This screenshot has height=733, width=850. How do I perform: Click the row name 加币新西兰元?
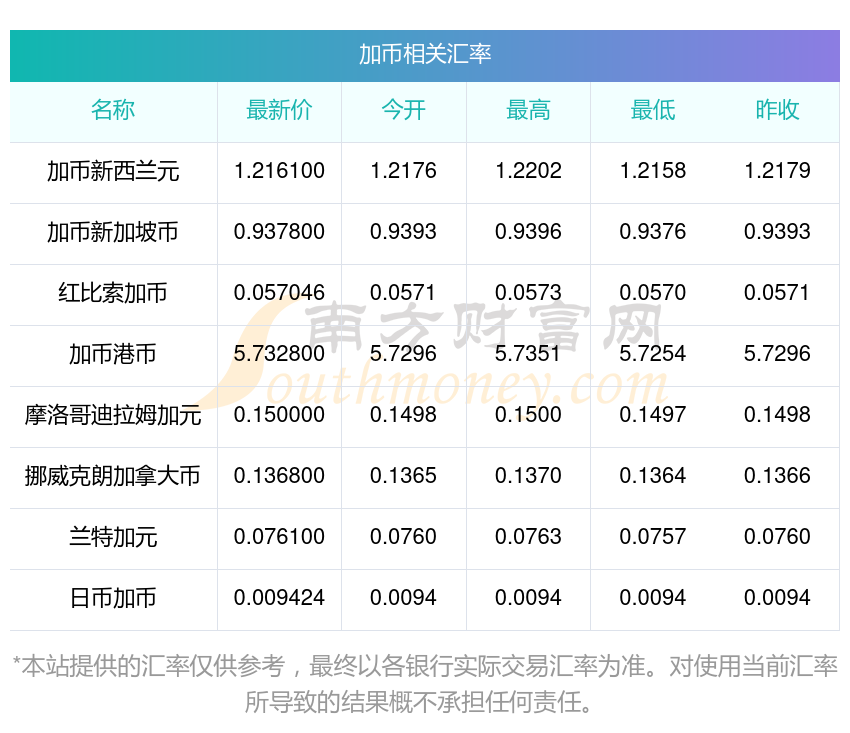[113, 171]
